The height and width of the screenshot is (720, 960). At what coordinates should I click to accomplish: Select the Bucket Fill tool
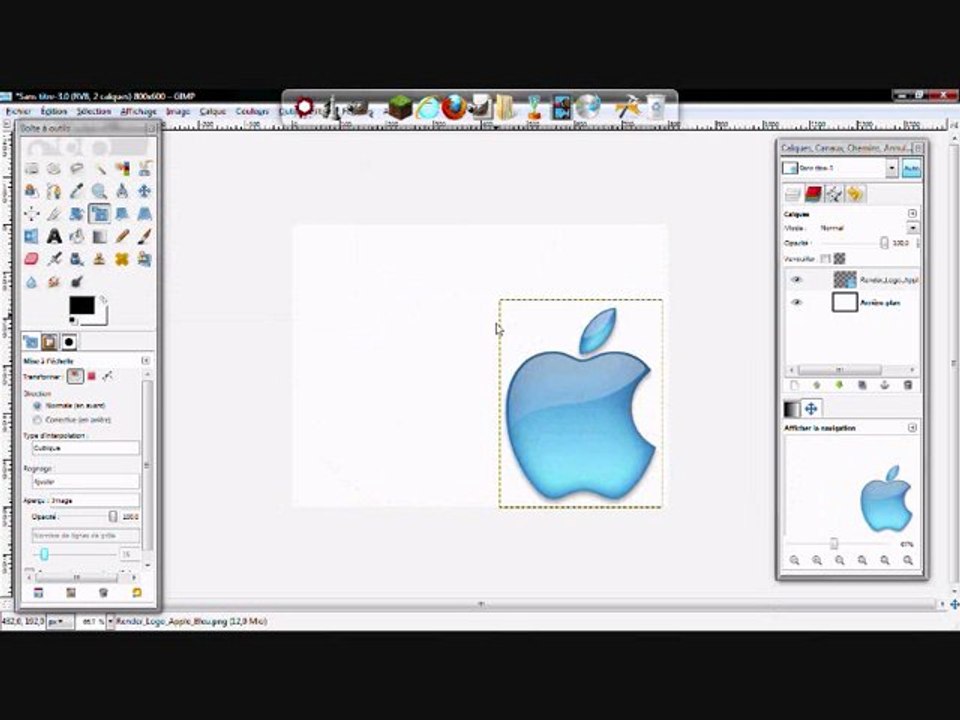[x=77, y=236]
